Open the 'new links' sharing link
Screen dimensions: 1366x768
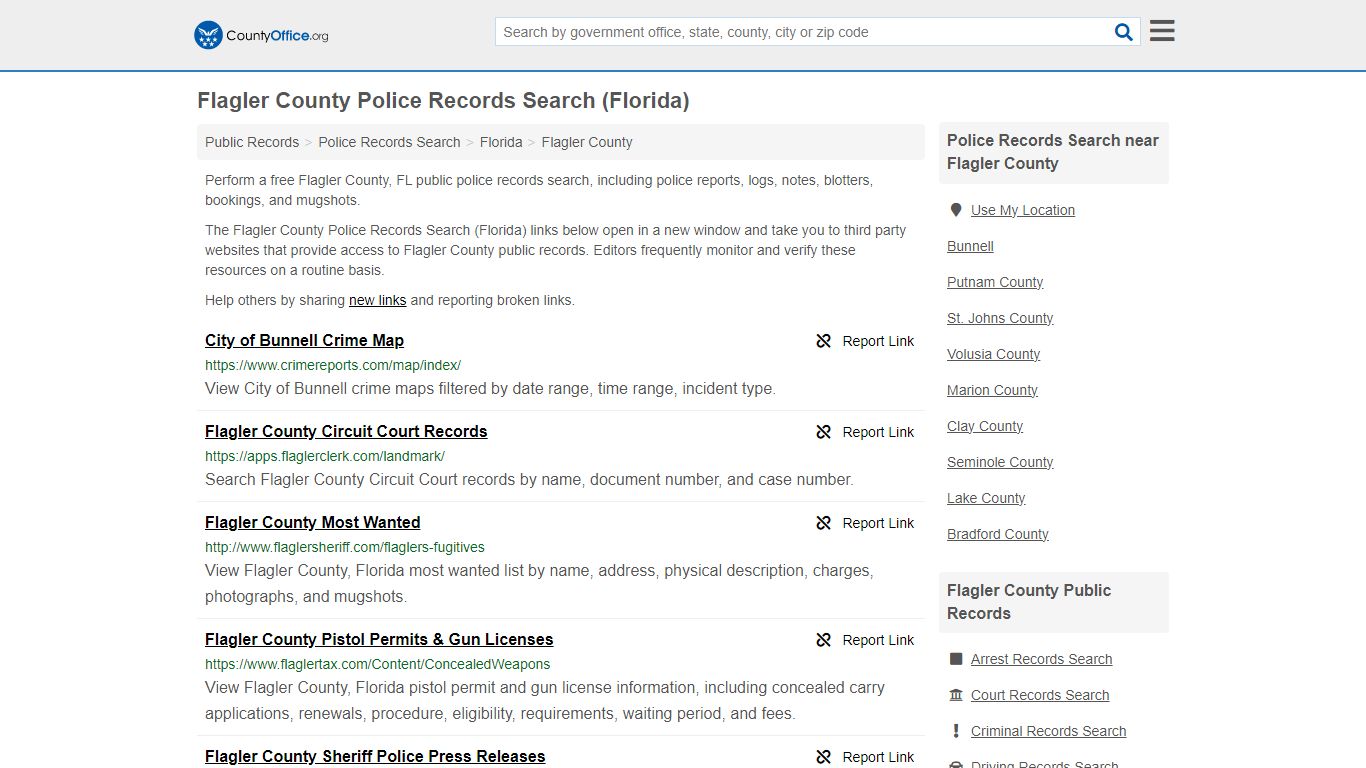[377, 300]
